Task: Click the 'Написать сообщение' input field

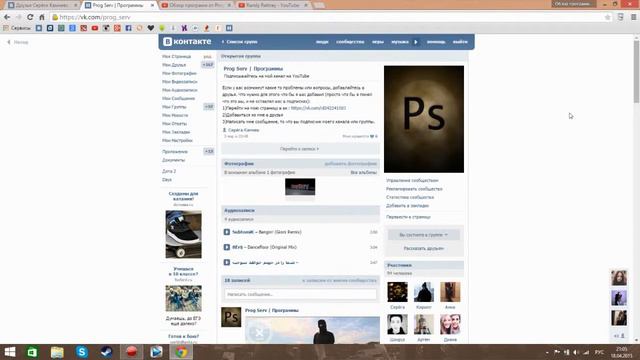Action: (x=300, y=294)
